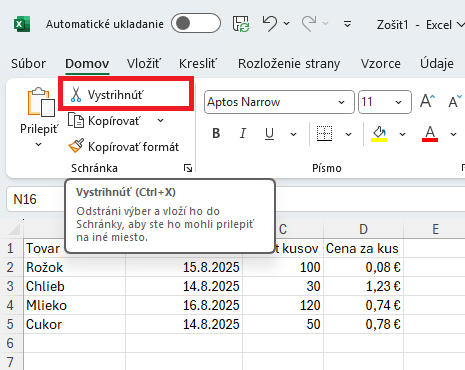Click price cell 0,08 €
The height and width of the screenshot is (370, 465).
pyautogui.click(x=363, y=267)
